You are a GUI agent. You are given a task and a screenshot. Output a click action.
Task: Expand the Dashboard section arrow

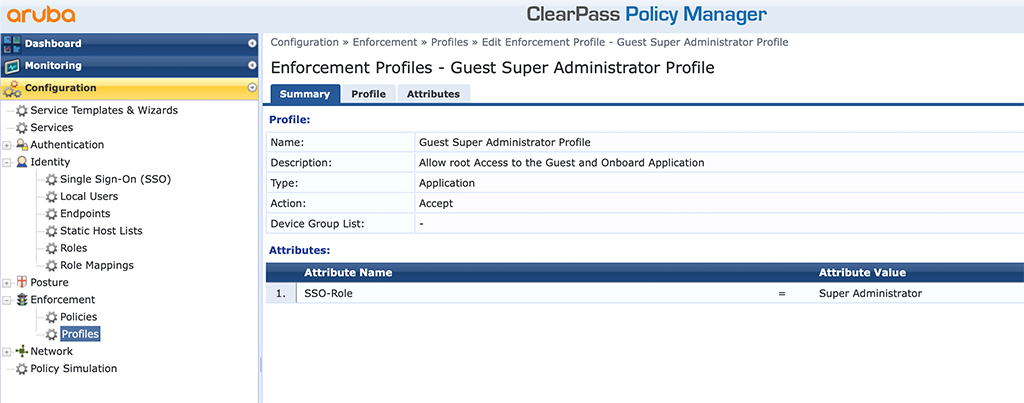click(252, 44)
